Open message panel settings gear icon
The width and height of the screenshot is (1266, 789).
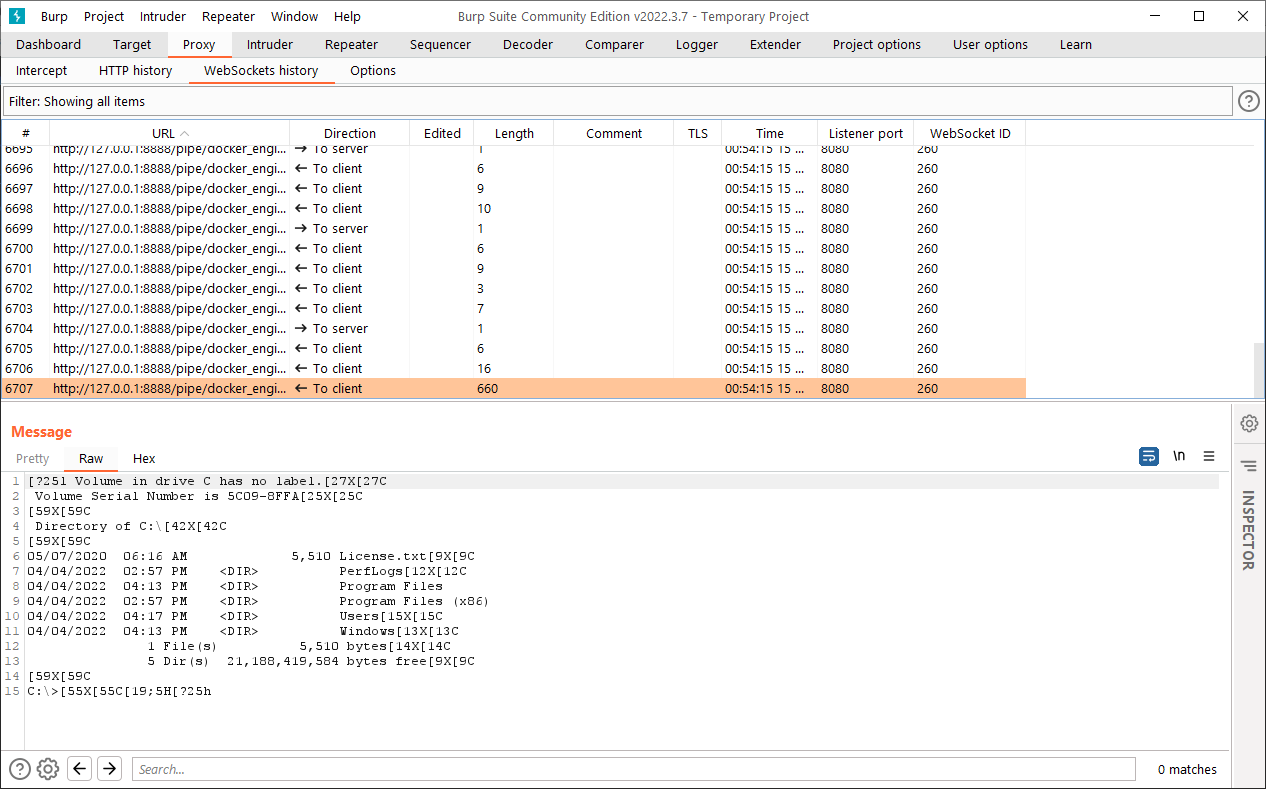[x=1249, y=423]
